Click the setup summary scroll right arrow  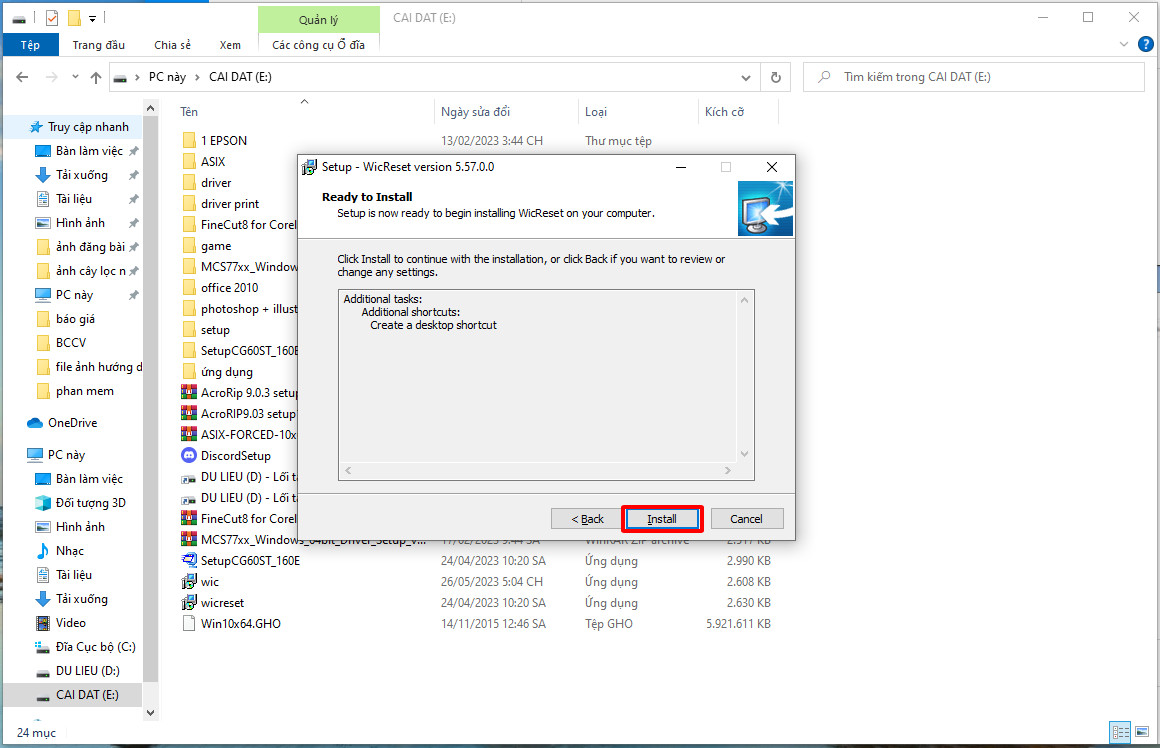coord(728,471)
